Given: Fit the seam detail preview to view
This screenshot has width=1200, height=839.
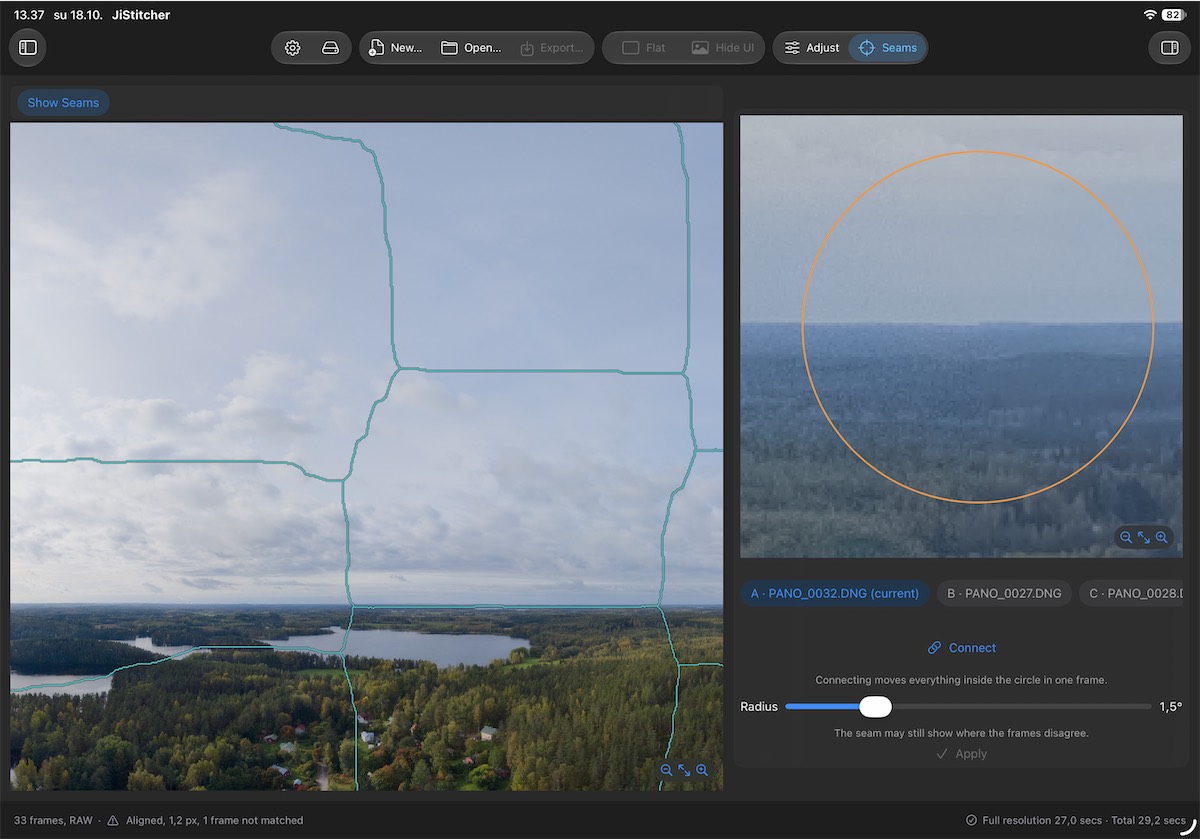Looking at the screenshot, I should 1144,537.
